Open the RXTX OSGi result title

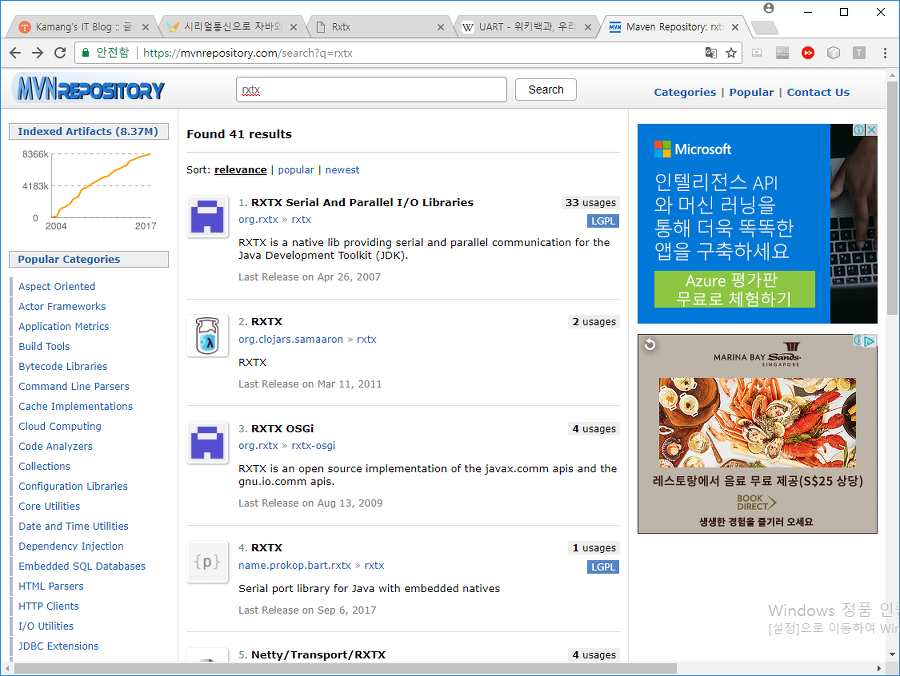282,429
